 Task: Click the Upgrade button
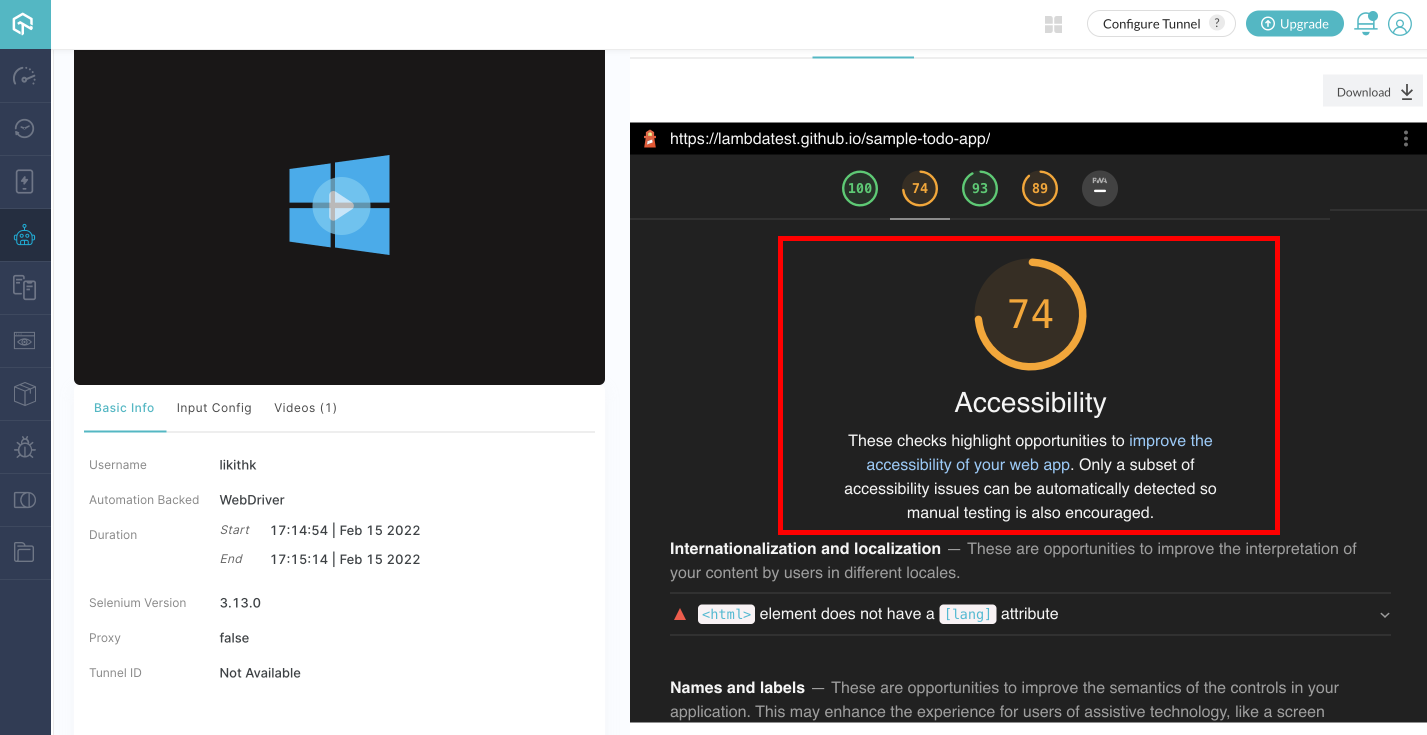click(x=1294, y=24)
